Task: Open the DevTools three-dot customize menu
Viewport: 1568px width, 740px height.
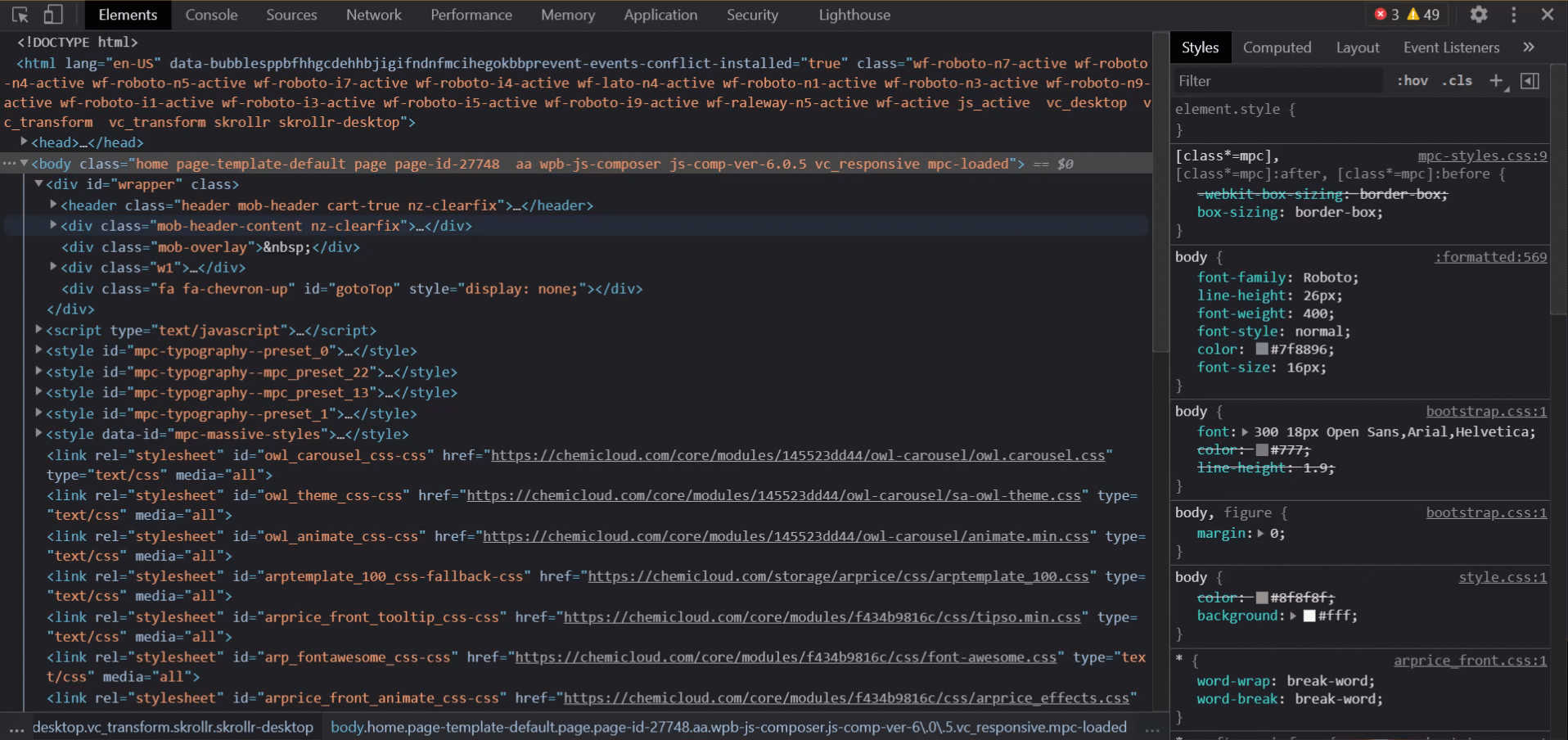Action: (1513, 15)
